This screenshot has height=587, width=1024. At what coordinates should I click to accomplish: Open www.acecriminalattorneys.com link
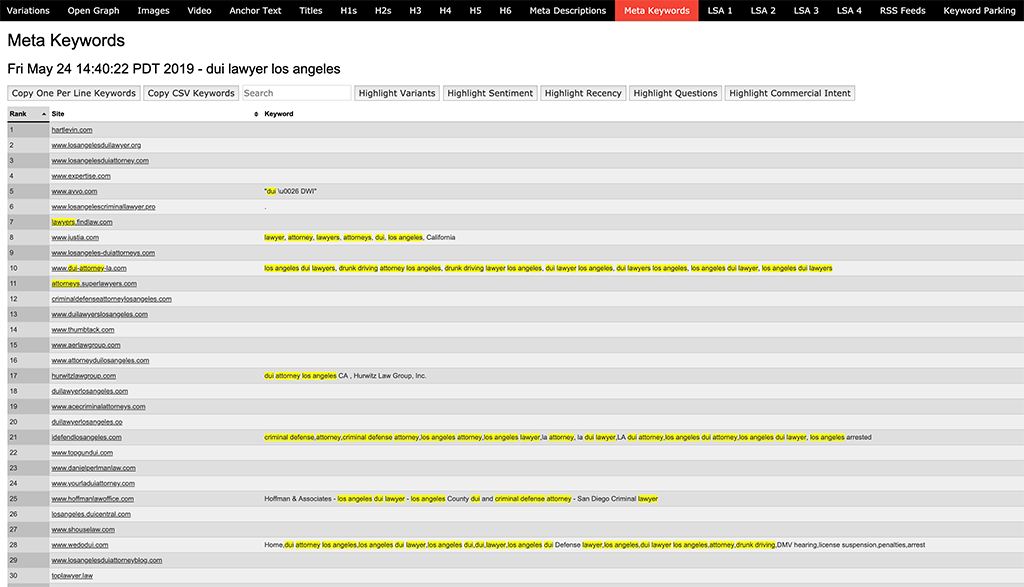[x=99, y=406]
